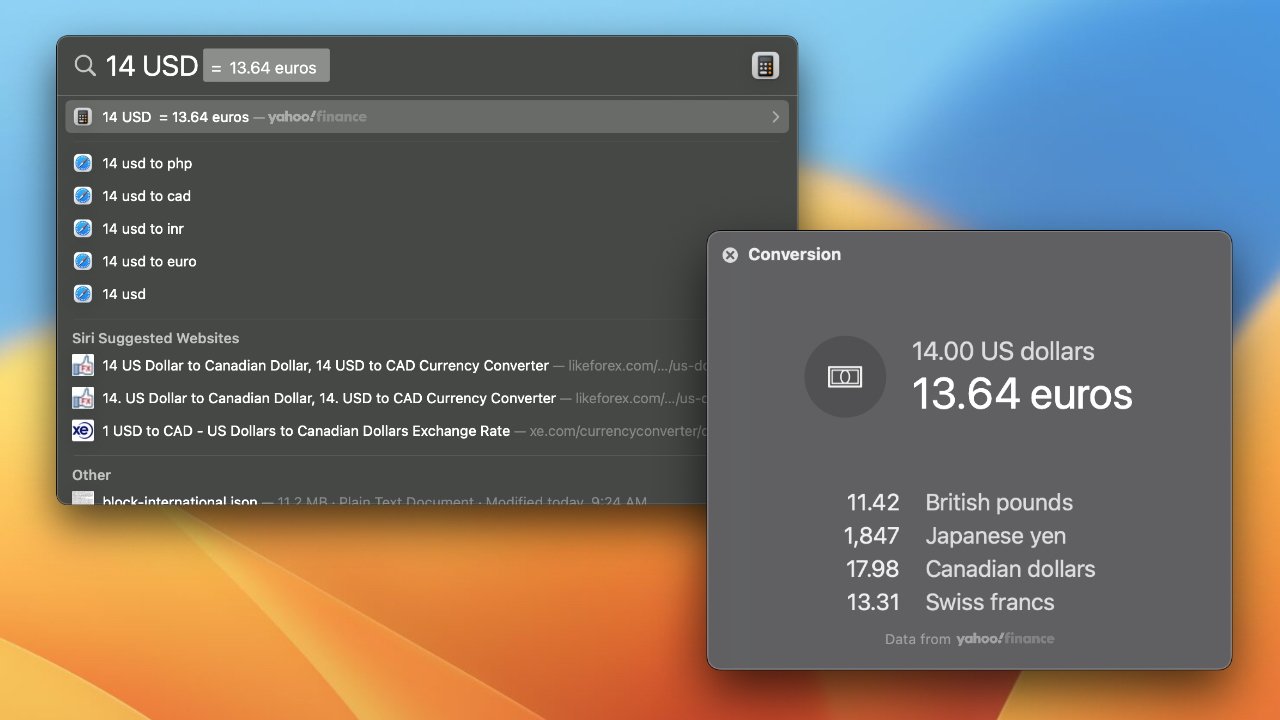Close the Conversion panel

coord(730,255)
